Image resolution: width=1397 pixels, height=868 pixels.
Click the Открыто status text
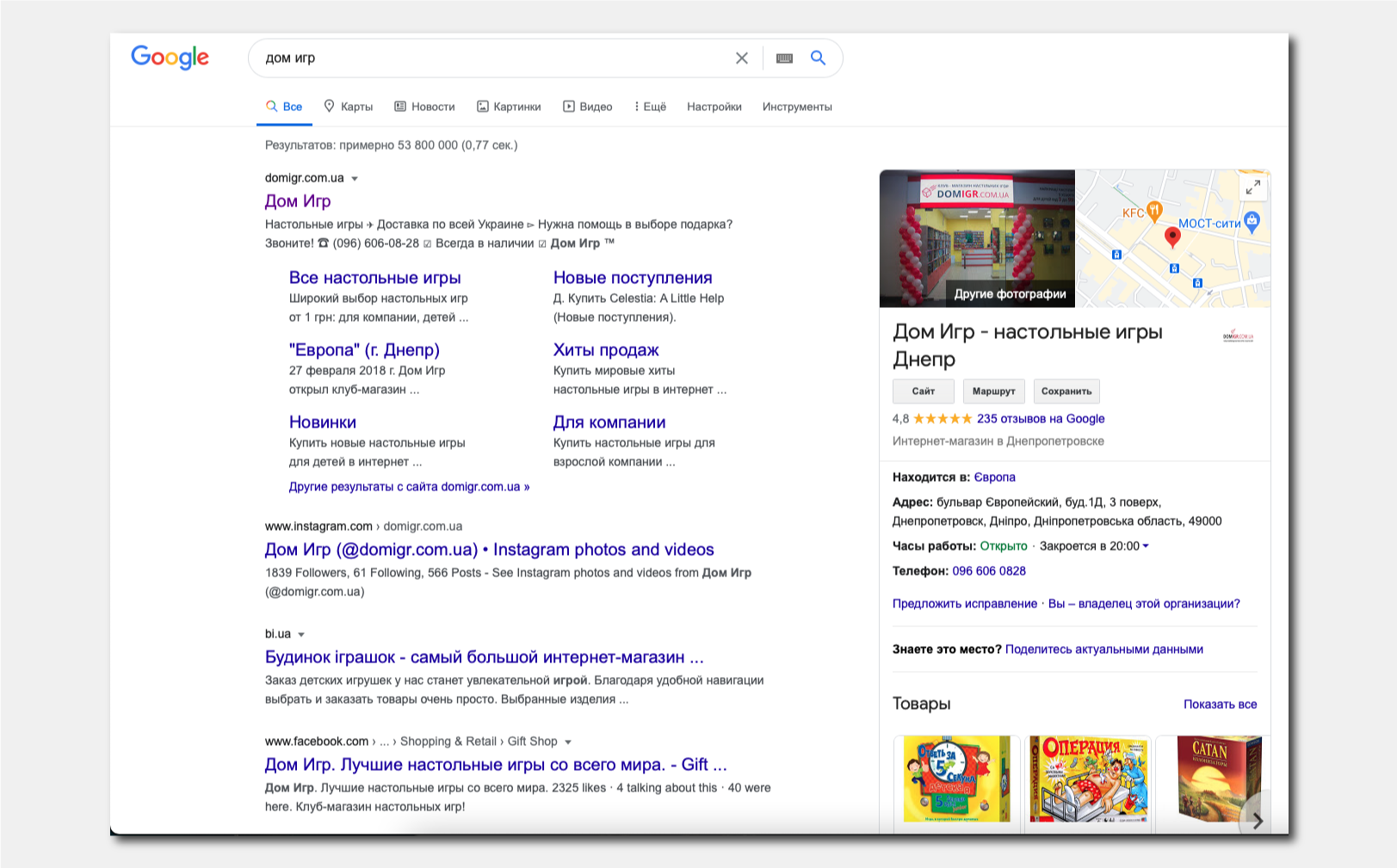click(1004, 546)
